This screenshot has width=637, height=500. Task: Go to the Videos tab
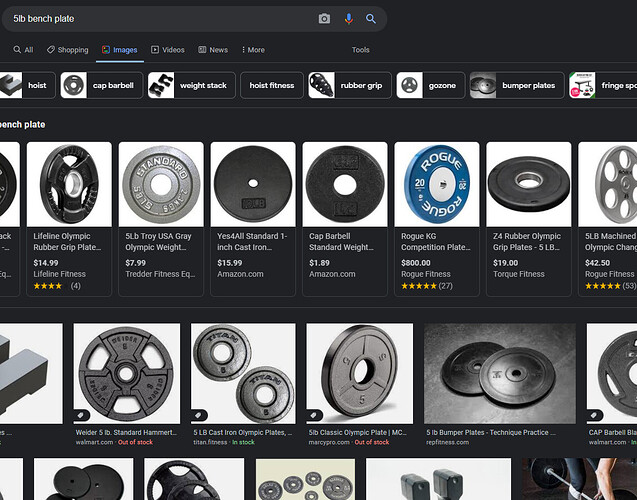(x=168, y=50)
